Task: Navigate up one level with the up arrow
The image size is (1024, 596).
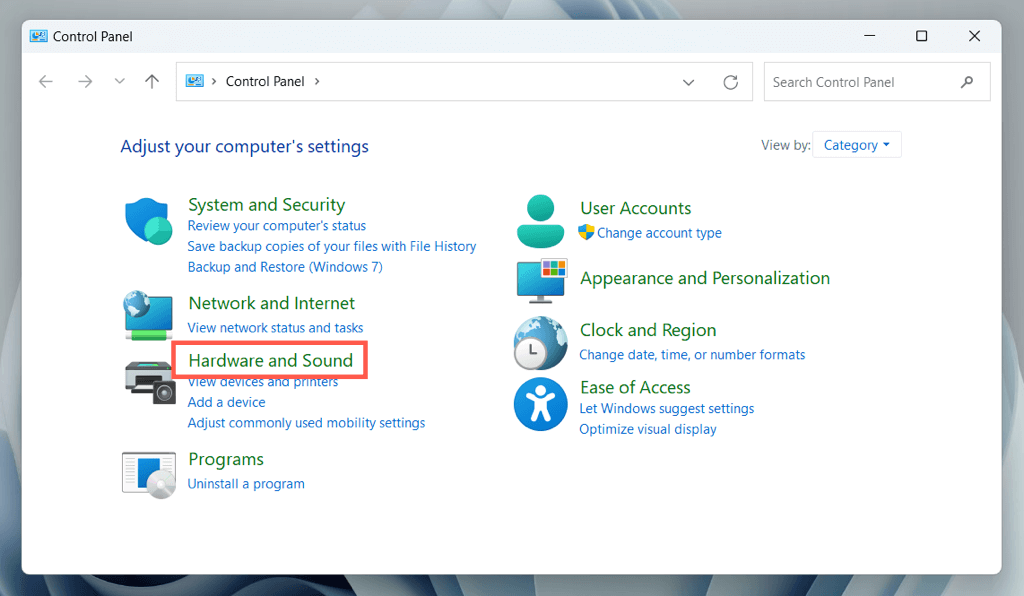Action: pyautogui.click(x=152, y=82)
